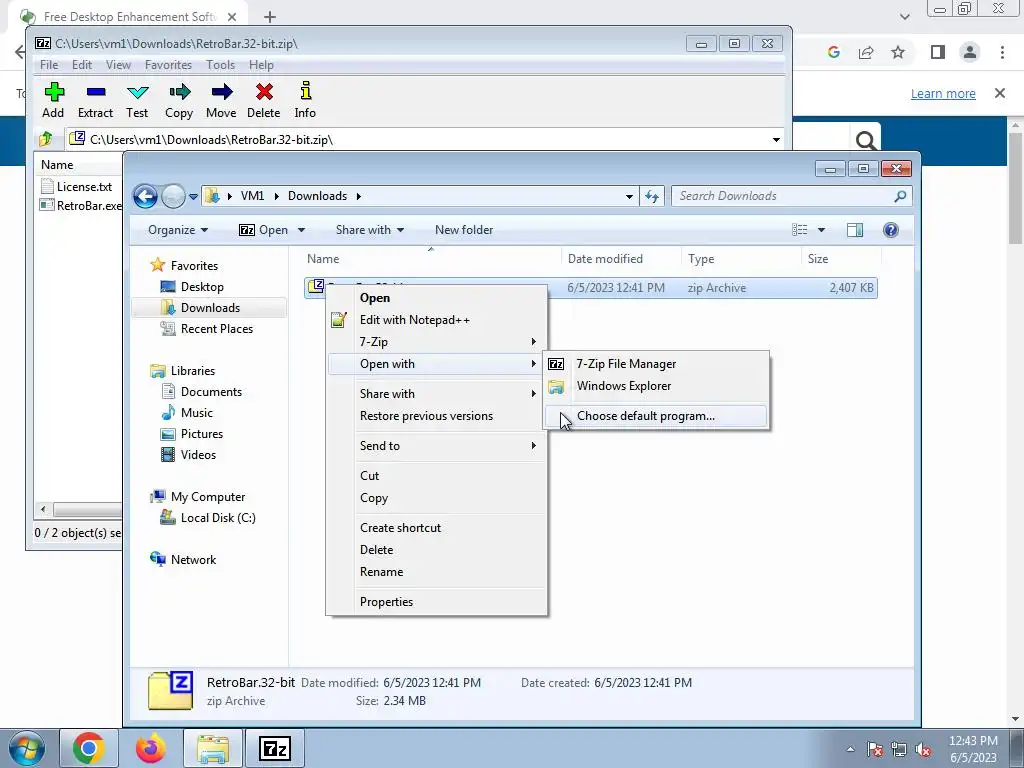Expand the 7-Zip address path dropdown
Image resolution: width=1024 pixels, height=768 pixels.
[776, 140]
